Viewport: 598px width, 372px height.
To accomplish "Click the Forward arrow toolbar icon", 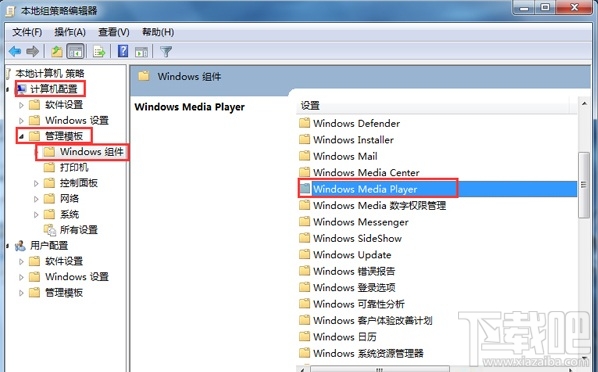I will [x=32, y=51].
